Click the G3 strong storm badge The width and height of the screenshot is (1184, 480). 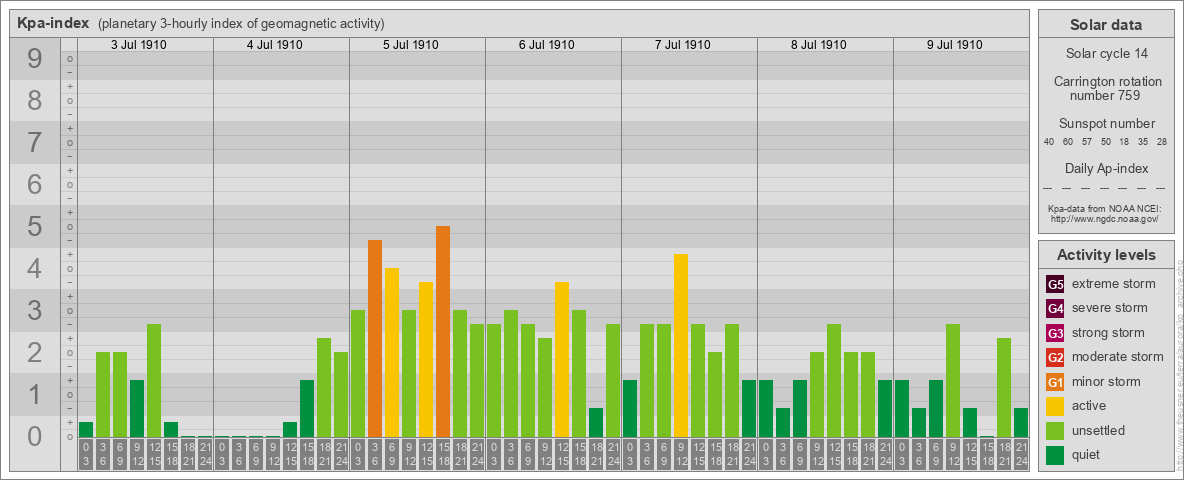pyautogui.click(x=1055, y=333)
